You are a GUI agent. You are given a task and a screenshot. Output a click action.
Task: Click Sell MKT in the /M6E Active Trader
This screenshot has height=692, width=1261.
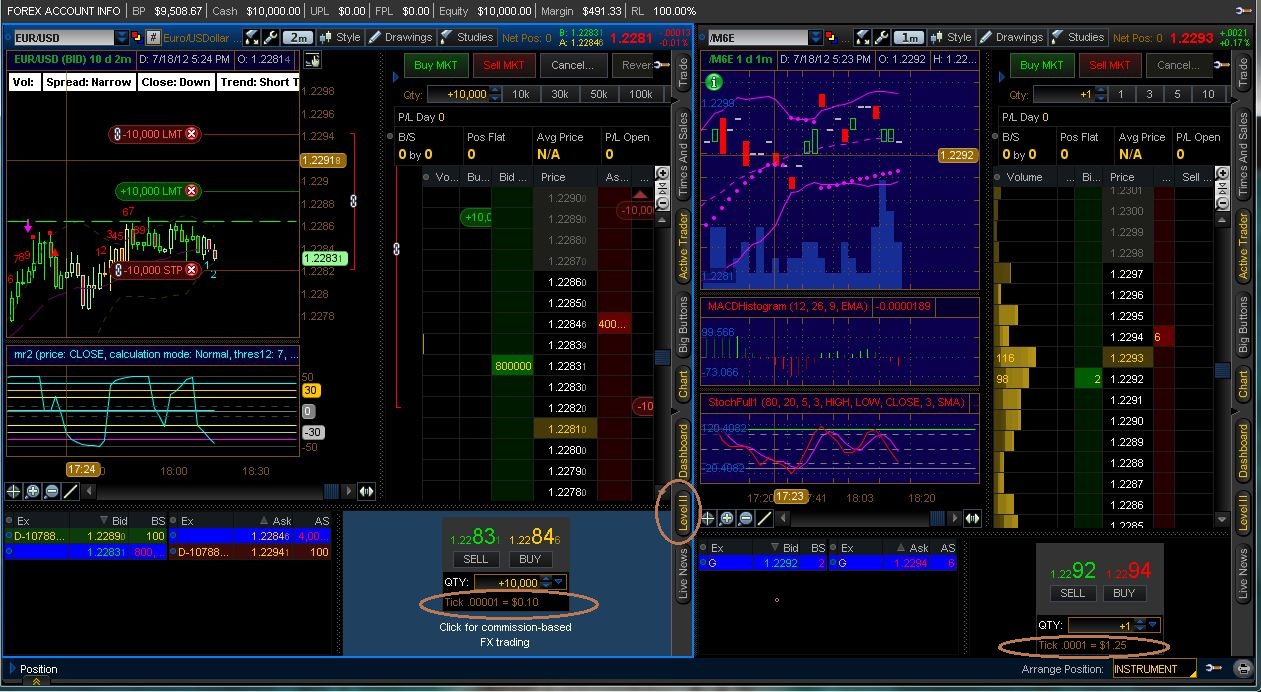(x=1110, y=65)
